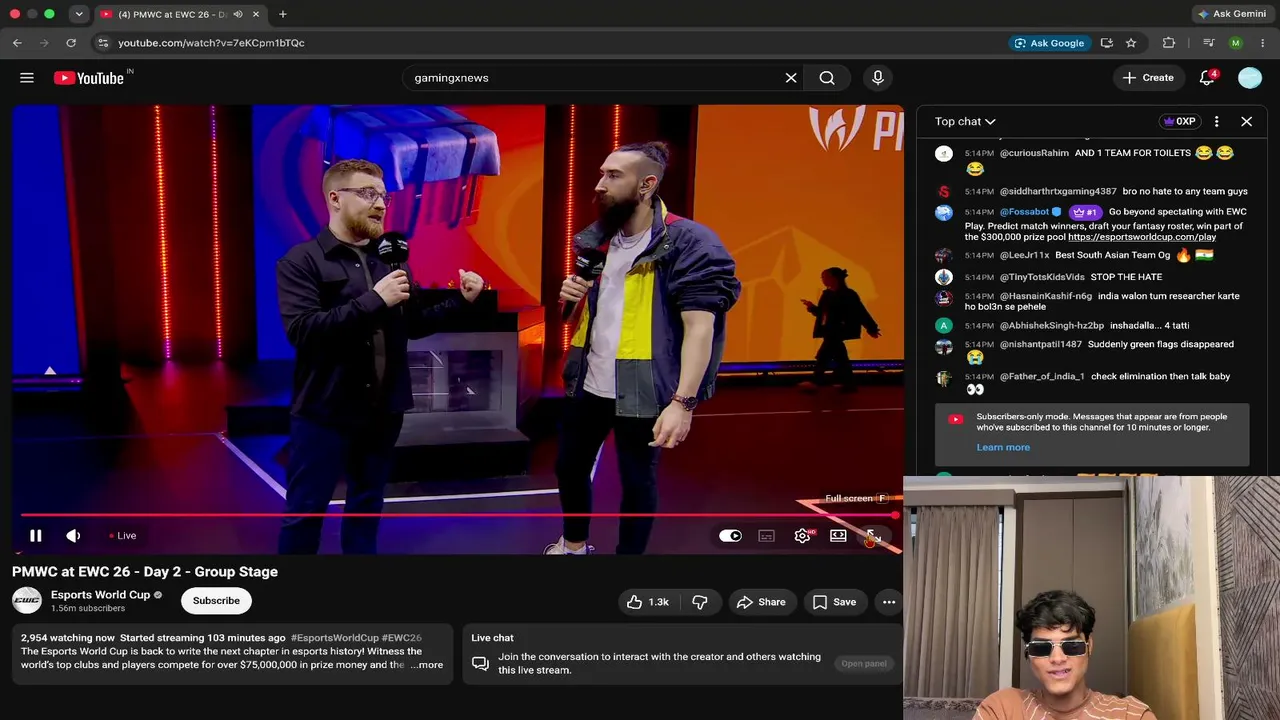Open the YouTube guide hamburger menu

click(x=27, y=78)
